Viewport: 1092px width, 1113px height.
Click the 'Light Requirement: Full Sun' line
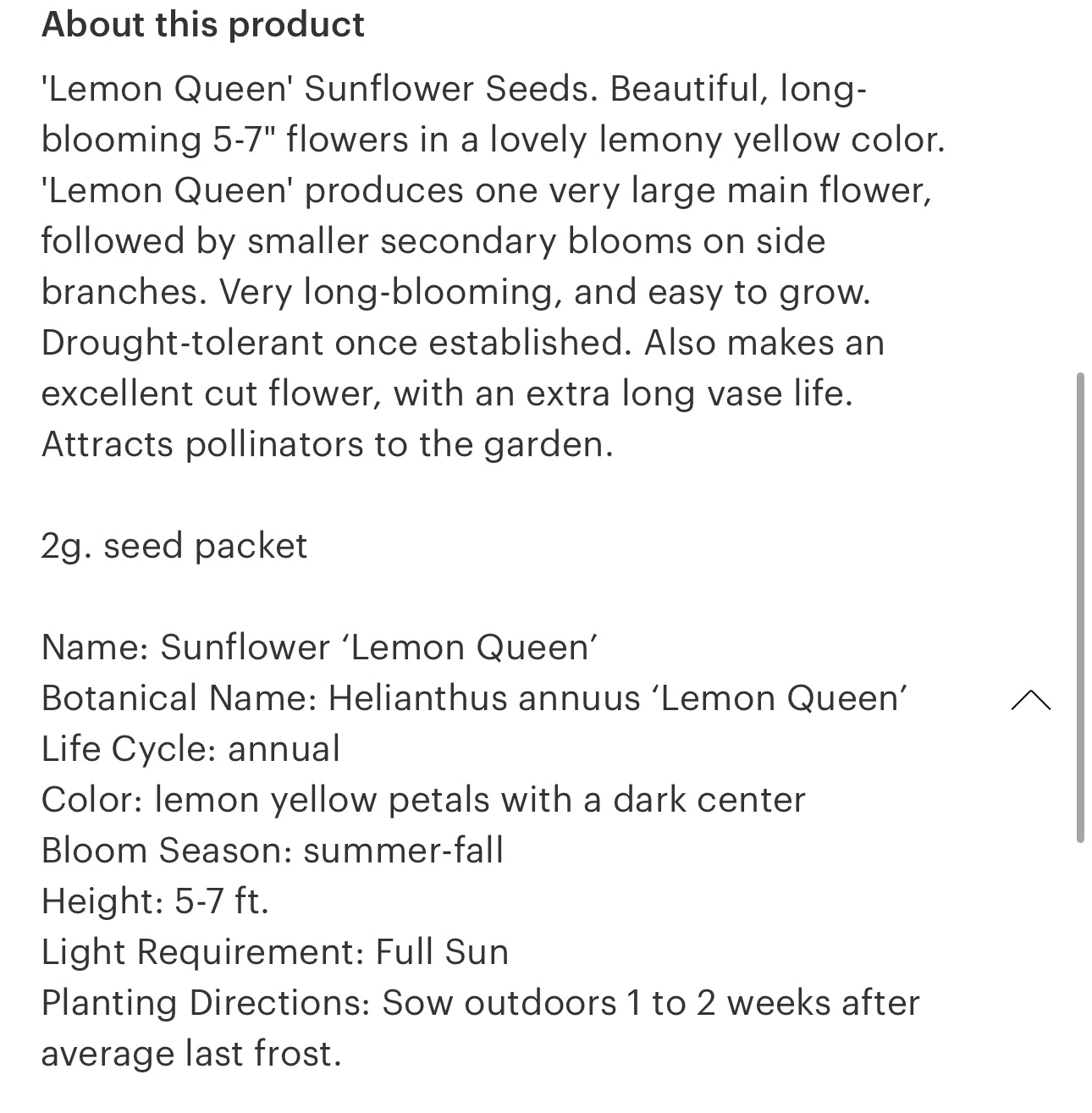[x=275, y=952]
